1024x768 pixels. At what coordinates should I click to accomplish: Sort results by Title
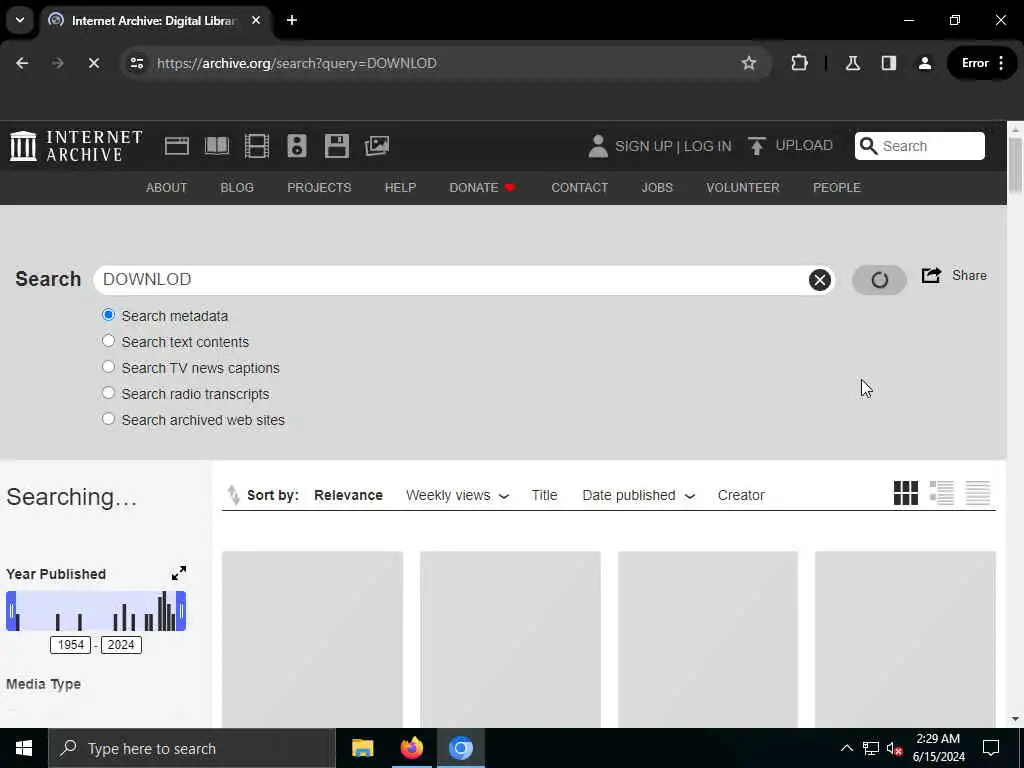pos(544,495)
